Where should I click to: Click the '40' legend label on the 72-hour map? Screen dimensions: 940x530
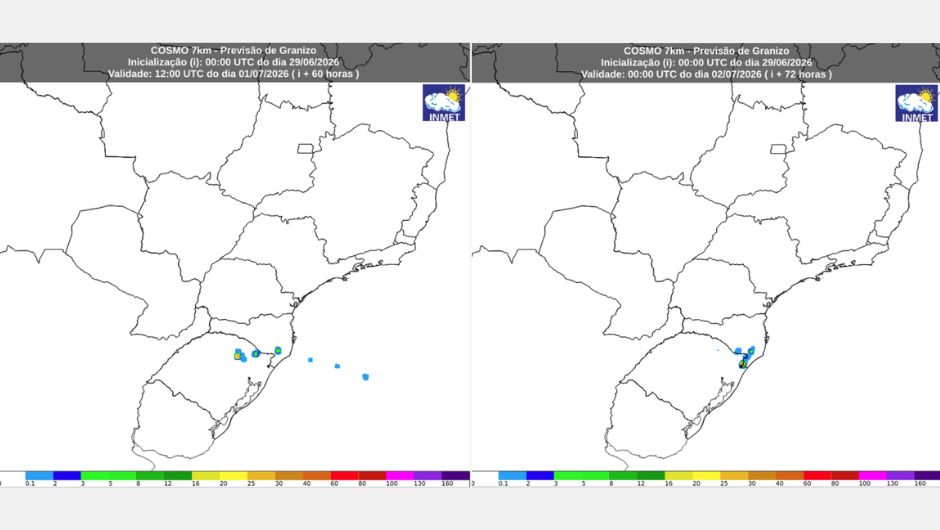click(779, 484)
